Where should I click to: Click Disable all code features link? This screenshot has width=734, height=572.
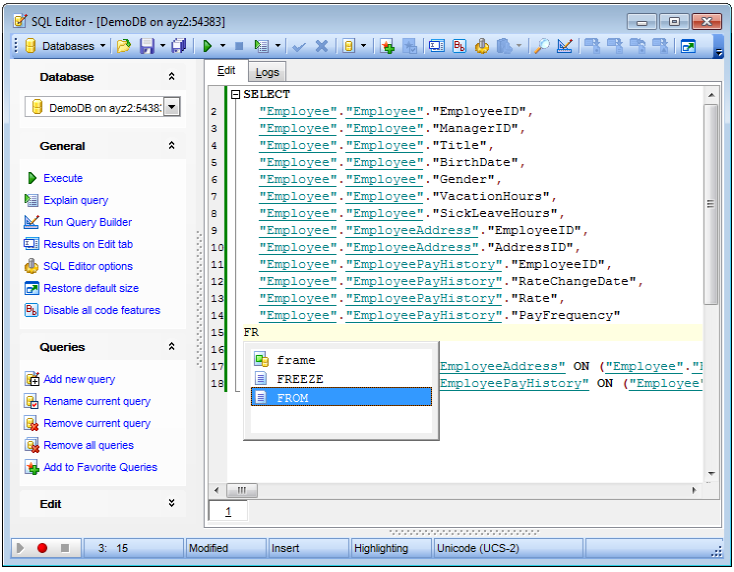(x=102, y=310)
